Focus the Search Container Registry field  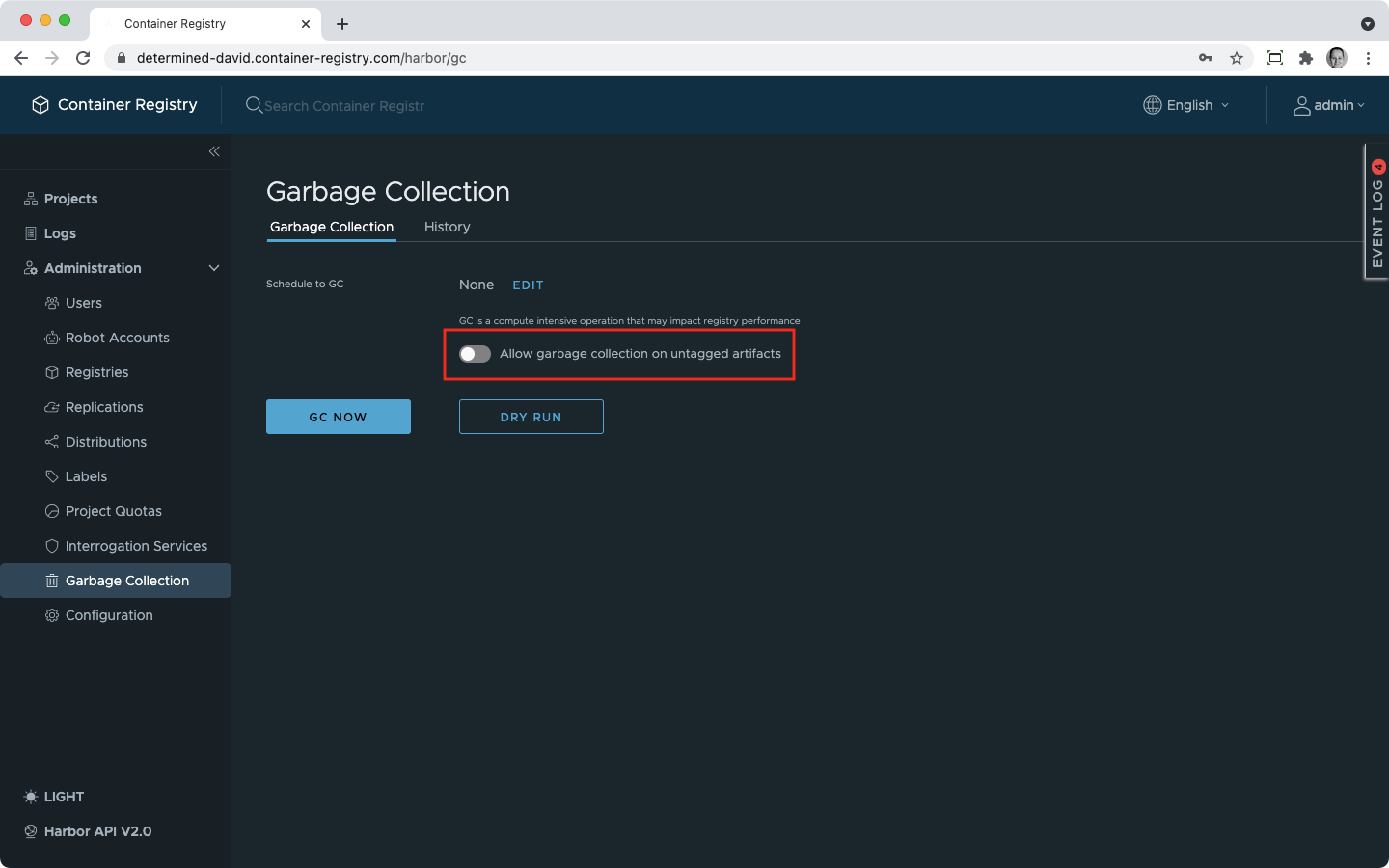pos(344,106)
